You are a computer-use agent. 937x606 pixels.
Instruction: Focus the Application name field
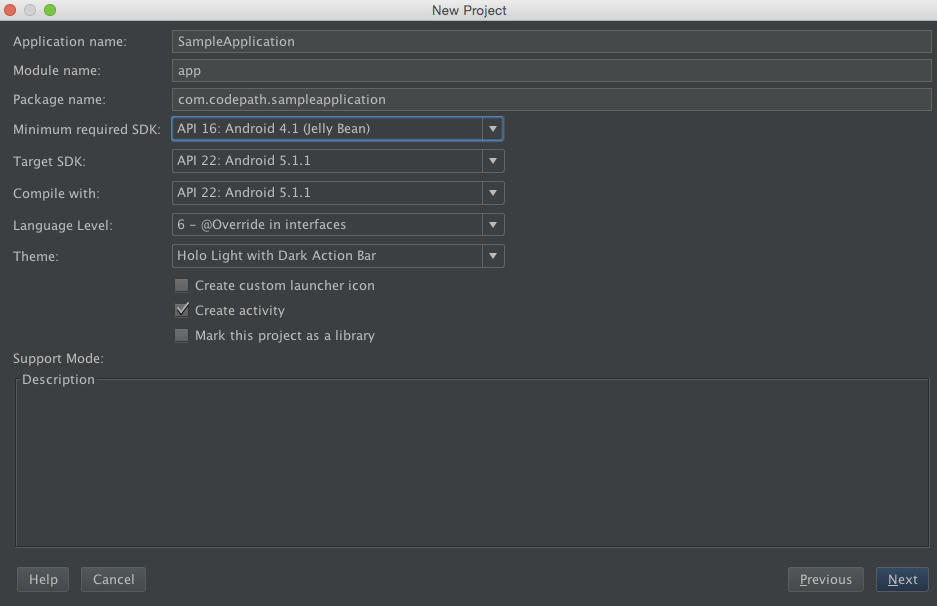coord(552,41)
